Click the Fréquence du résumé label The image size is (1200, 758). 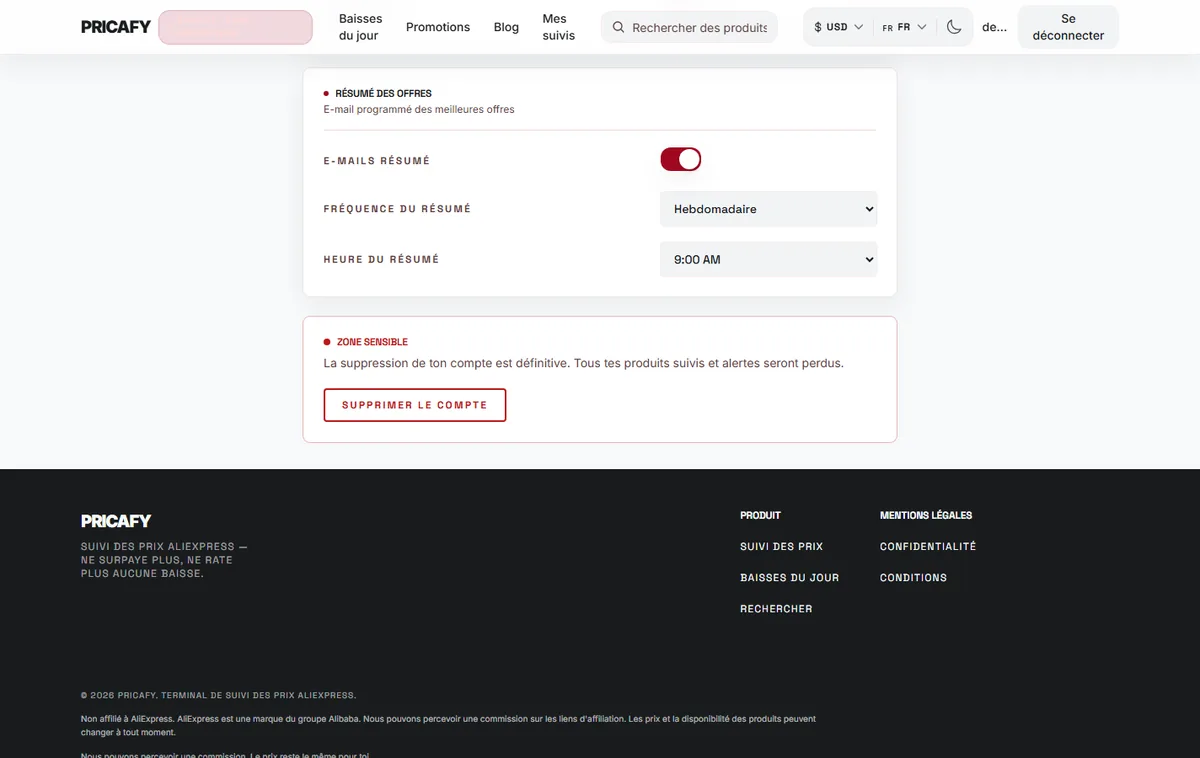(397, 209)
